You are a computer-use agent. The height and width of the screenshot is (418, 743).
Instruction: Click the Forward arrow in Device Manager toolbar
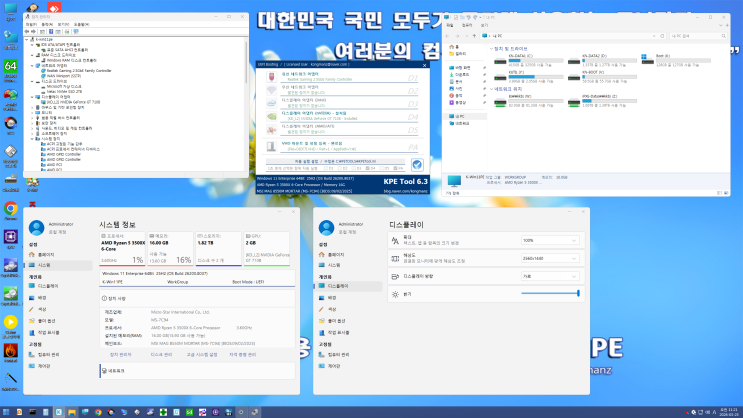point(33,32)
